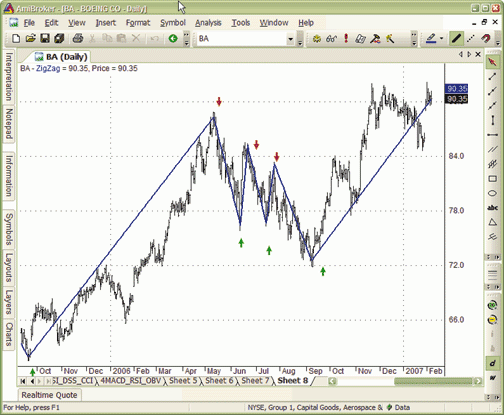
Task: Toggle Weekly interval 'w' button
Action: click(492, 378)
